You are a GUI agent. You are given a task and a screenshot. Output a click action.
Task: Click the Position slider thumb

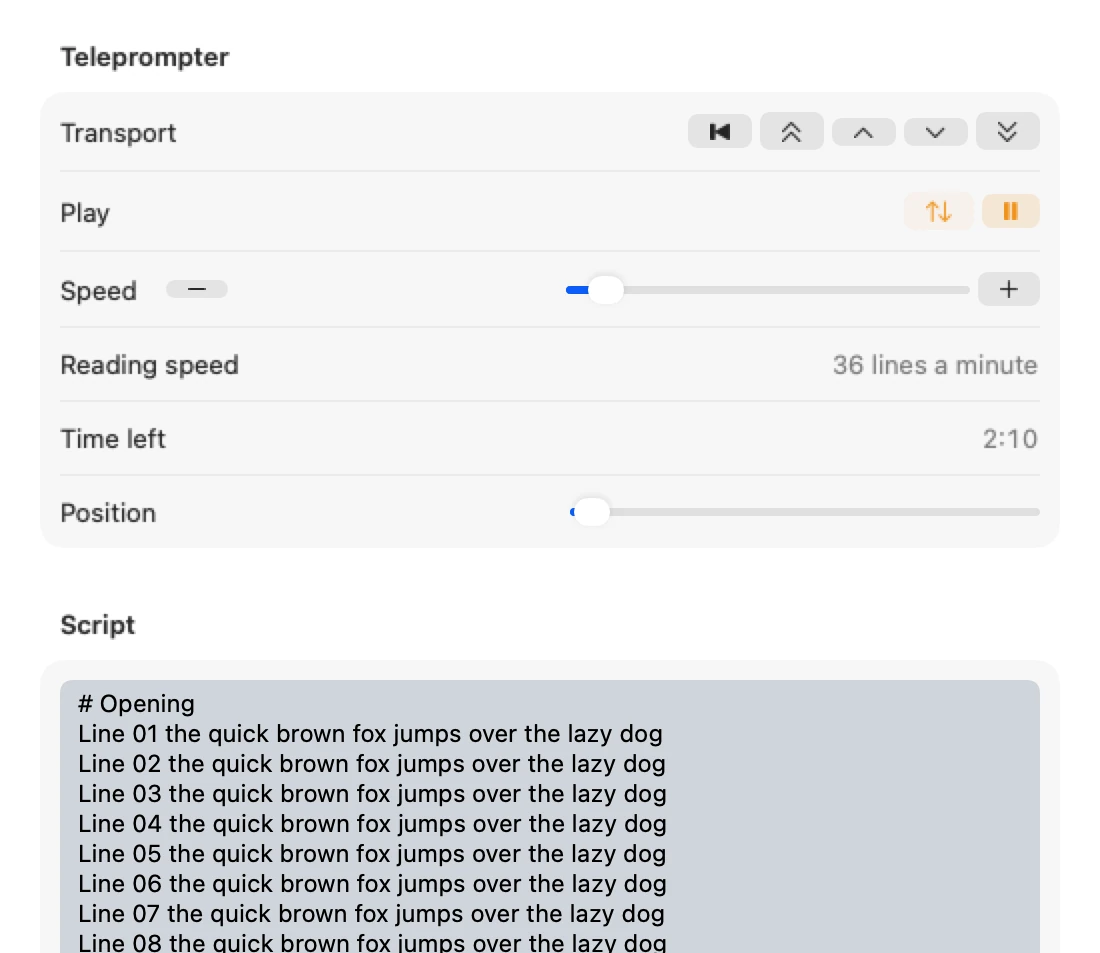point(591,512)
